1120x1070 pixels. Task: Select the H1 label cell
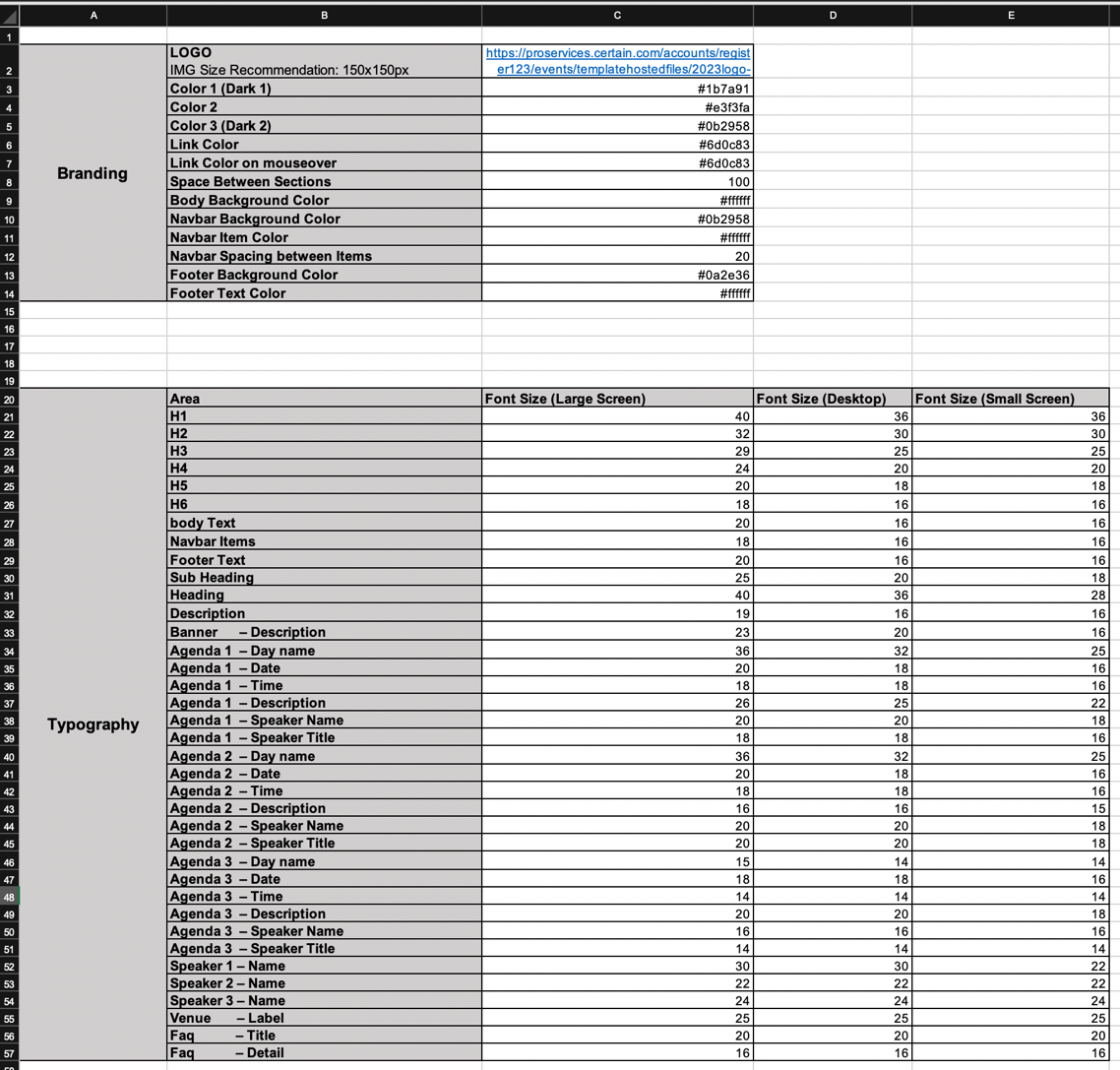(324, 415)
